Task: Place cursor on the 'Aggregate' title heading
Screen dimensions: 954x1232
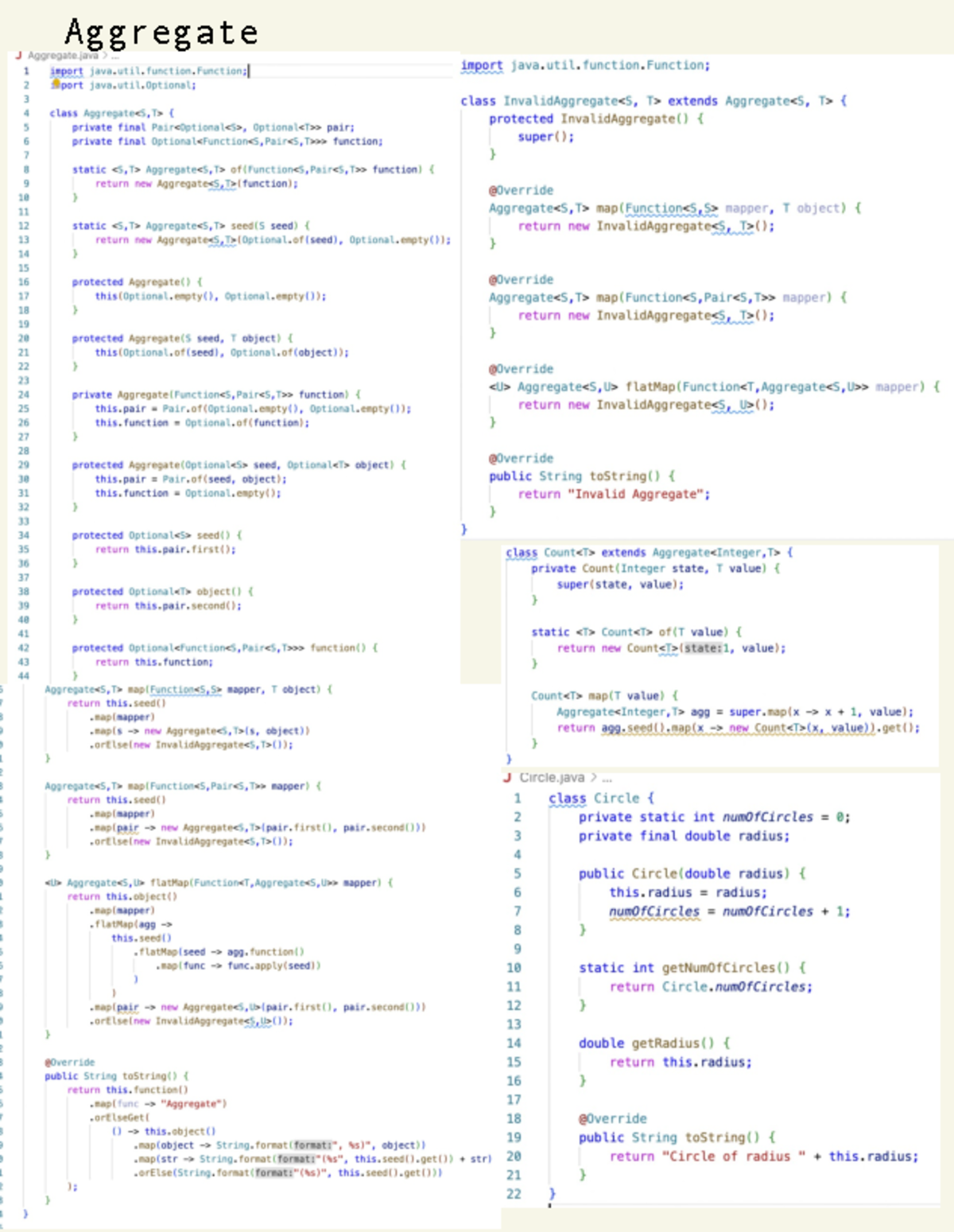Action: [x=161, y=32]
